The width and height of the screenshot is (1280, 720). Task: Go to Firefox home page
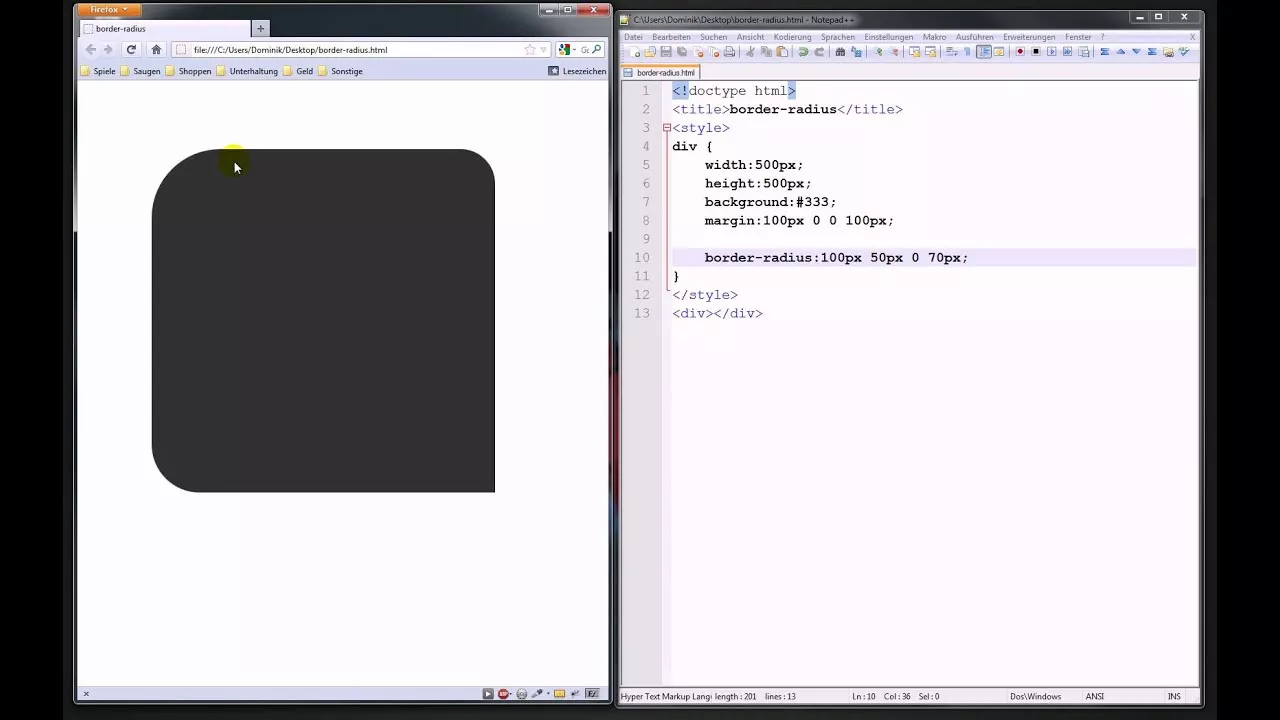click(156, 49)
